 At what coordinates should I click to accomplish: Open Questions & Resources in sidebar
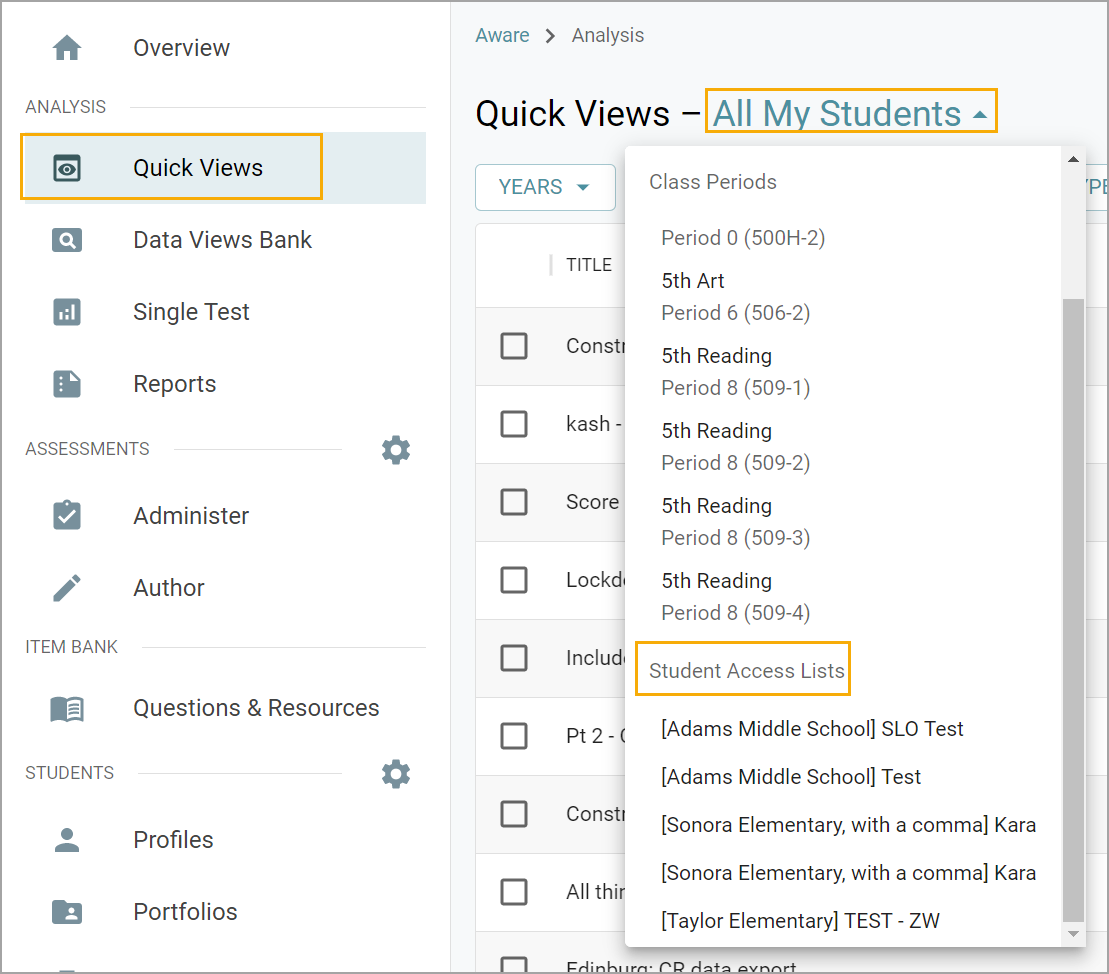click(x=256, y=708)
